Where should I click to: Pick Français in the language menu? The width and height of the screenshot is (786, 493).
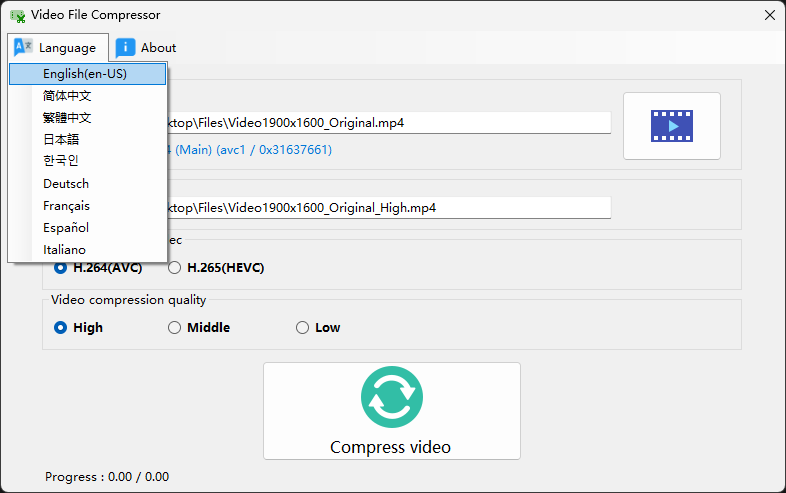tap(87, 206)
